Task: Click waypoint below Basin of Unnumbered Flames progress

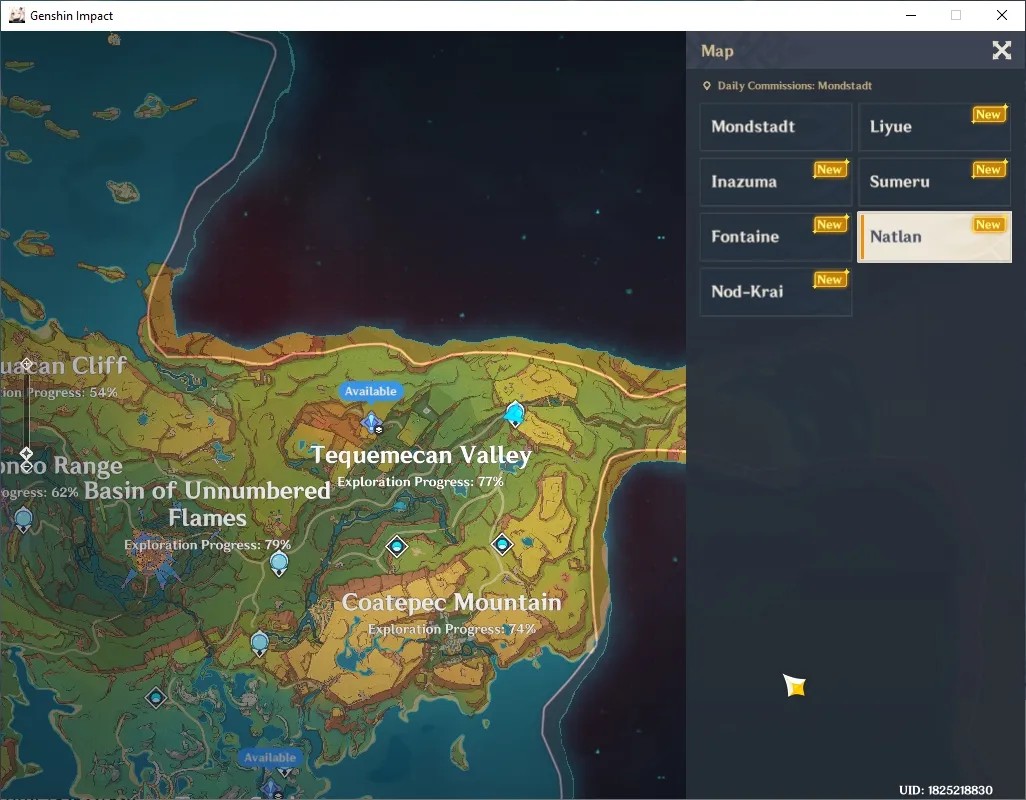Action: (x=279, y=563)
